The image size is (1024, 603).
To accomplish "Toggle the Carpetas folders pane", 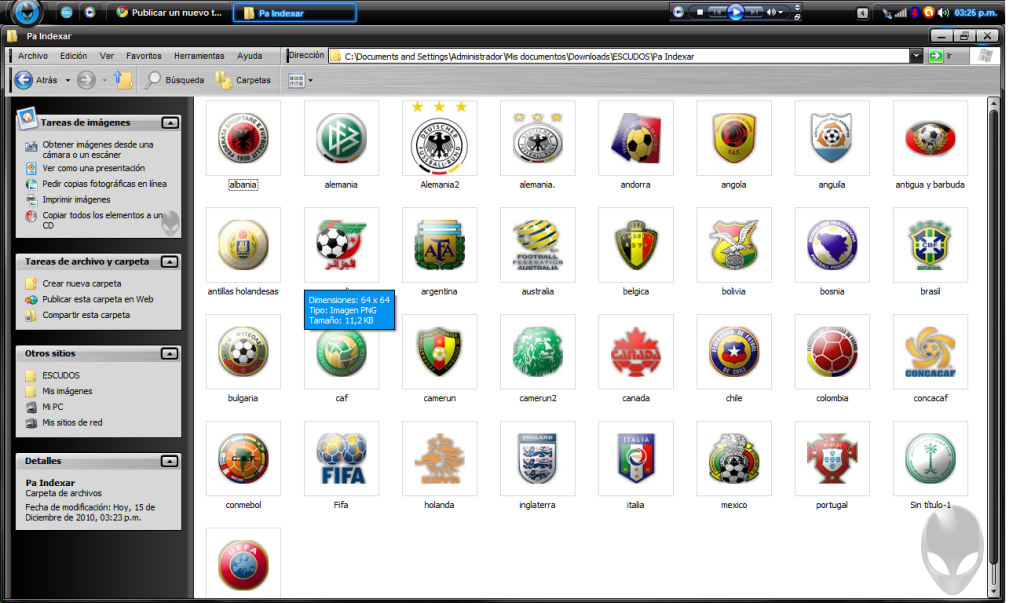I will [244, 80].
